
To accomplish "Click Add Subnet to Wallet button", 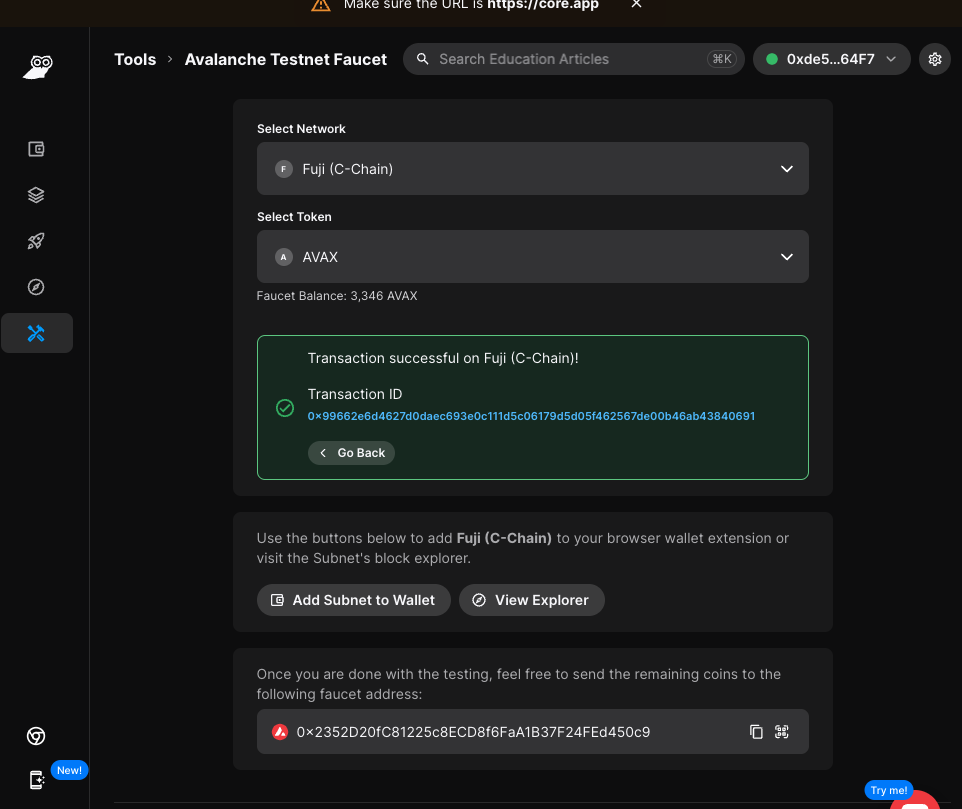I will [353, 600].
